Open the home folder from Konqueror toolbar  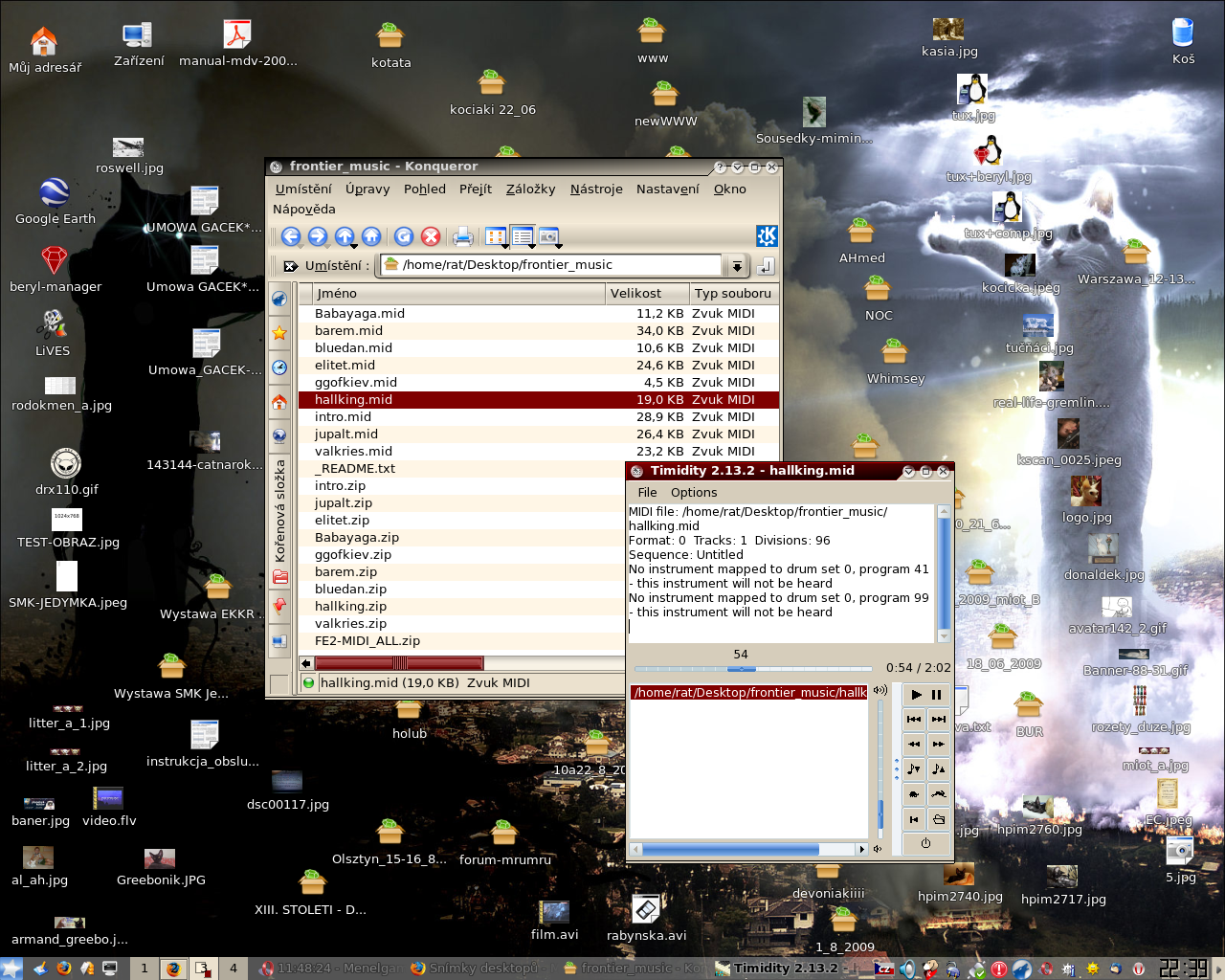point(371,236)
